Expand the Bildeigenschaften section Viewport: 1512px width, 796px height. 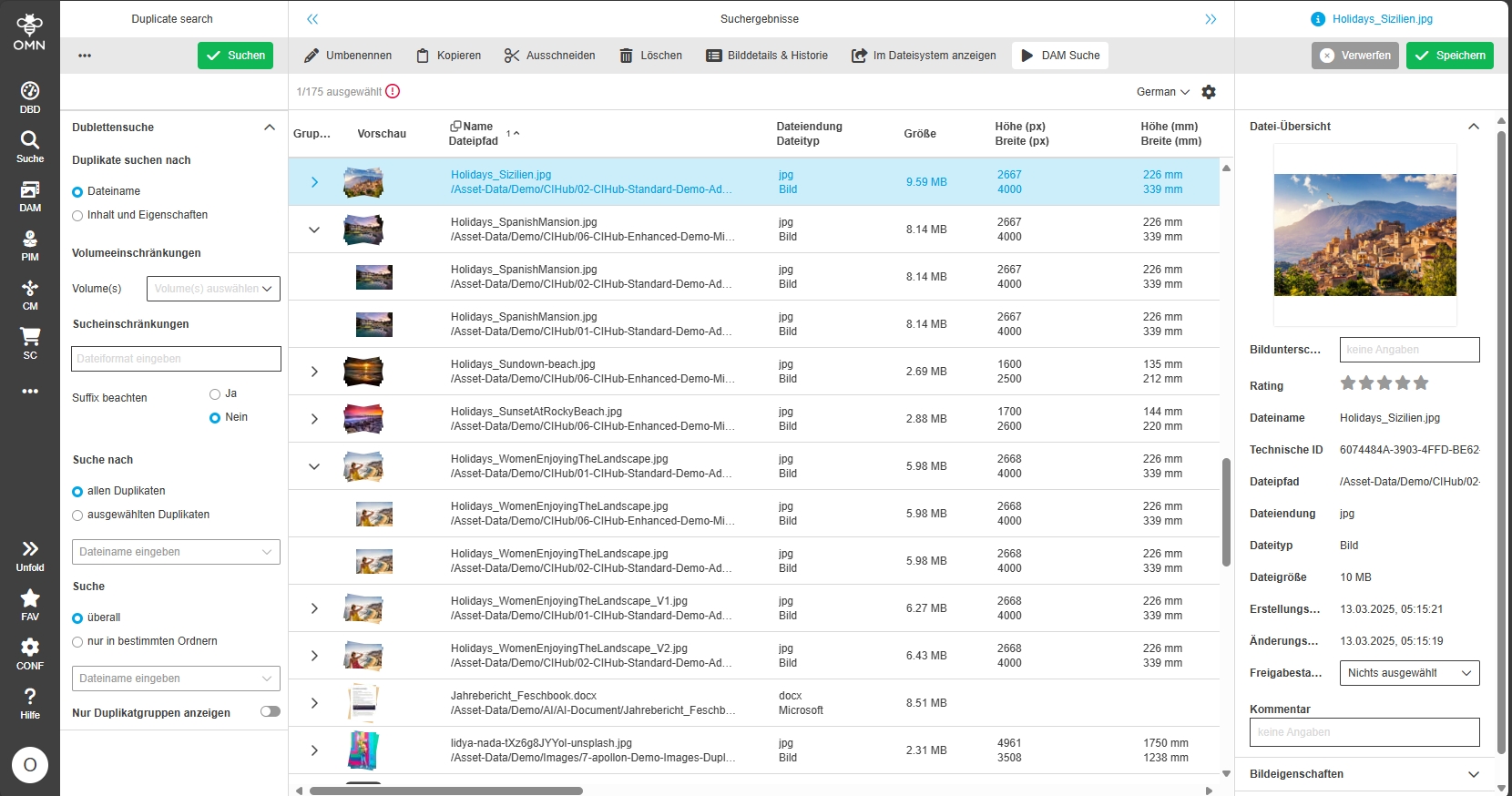1473,774
